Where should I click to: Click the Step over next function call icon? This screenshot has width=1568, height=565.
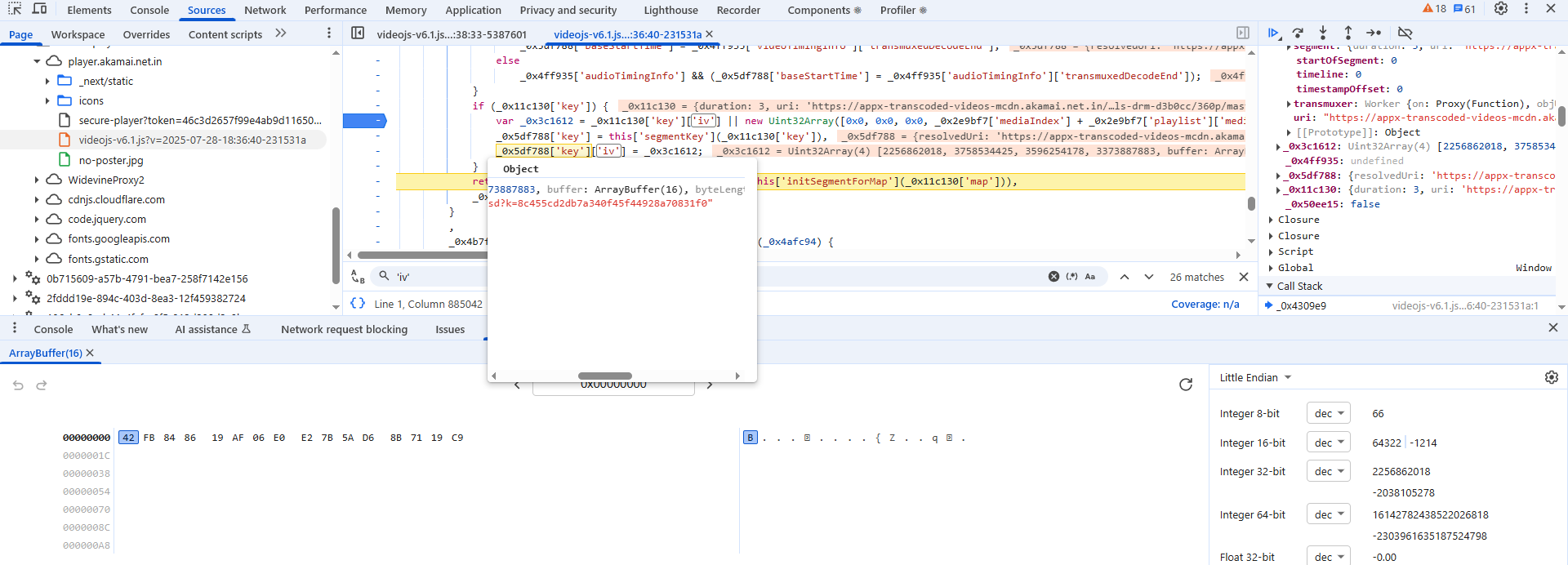(1298, 33)
